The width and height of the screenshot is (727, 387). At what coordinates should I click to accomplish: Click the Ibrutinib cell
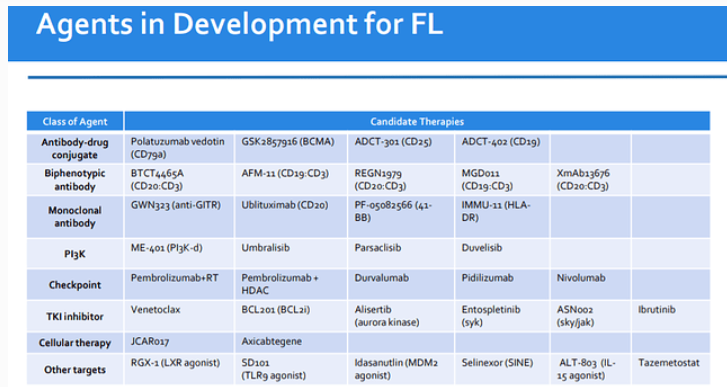(x=670, y=316)
